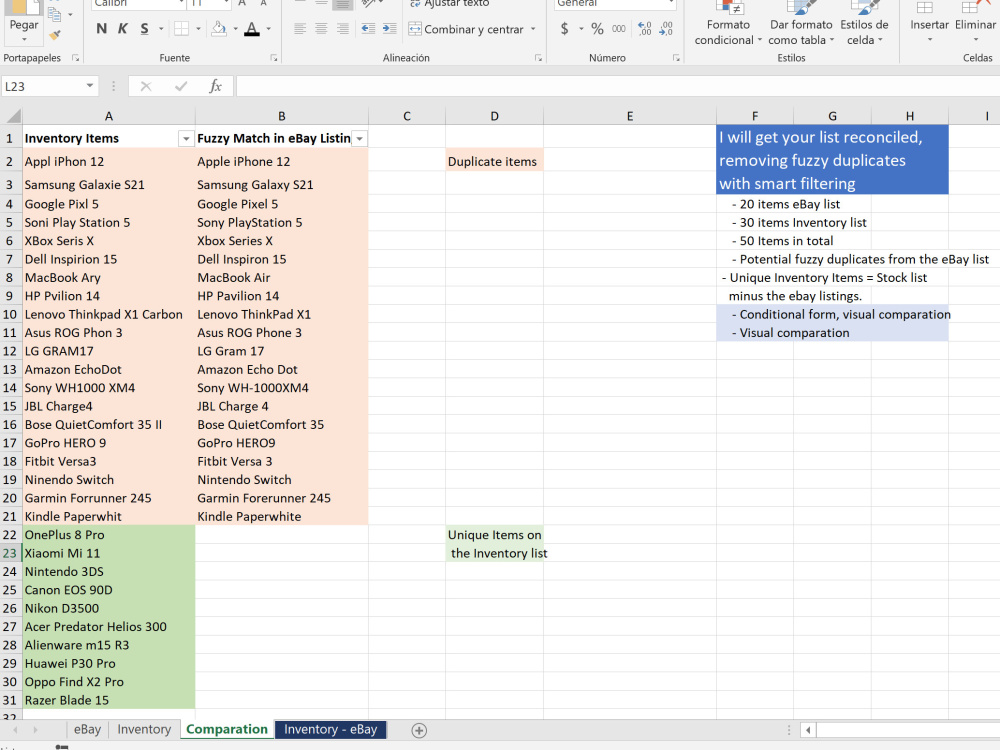The height and width of the screenshot is (750, 1000).
Task: Switch to eBay sheet tab
Action: [87, 730]
